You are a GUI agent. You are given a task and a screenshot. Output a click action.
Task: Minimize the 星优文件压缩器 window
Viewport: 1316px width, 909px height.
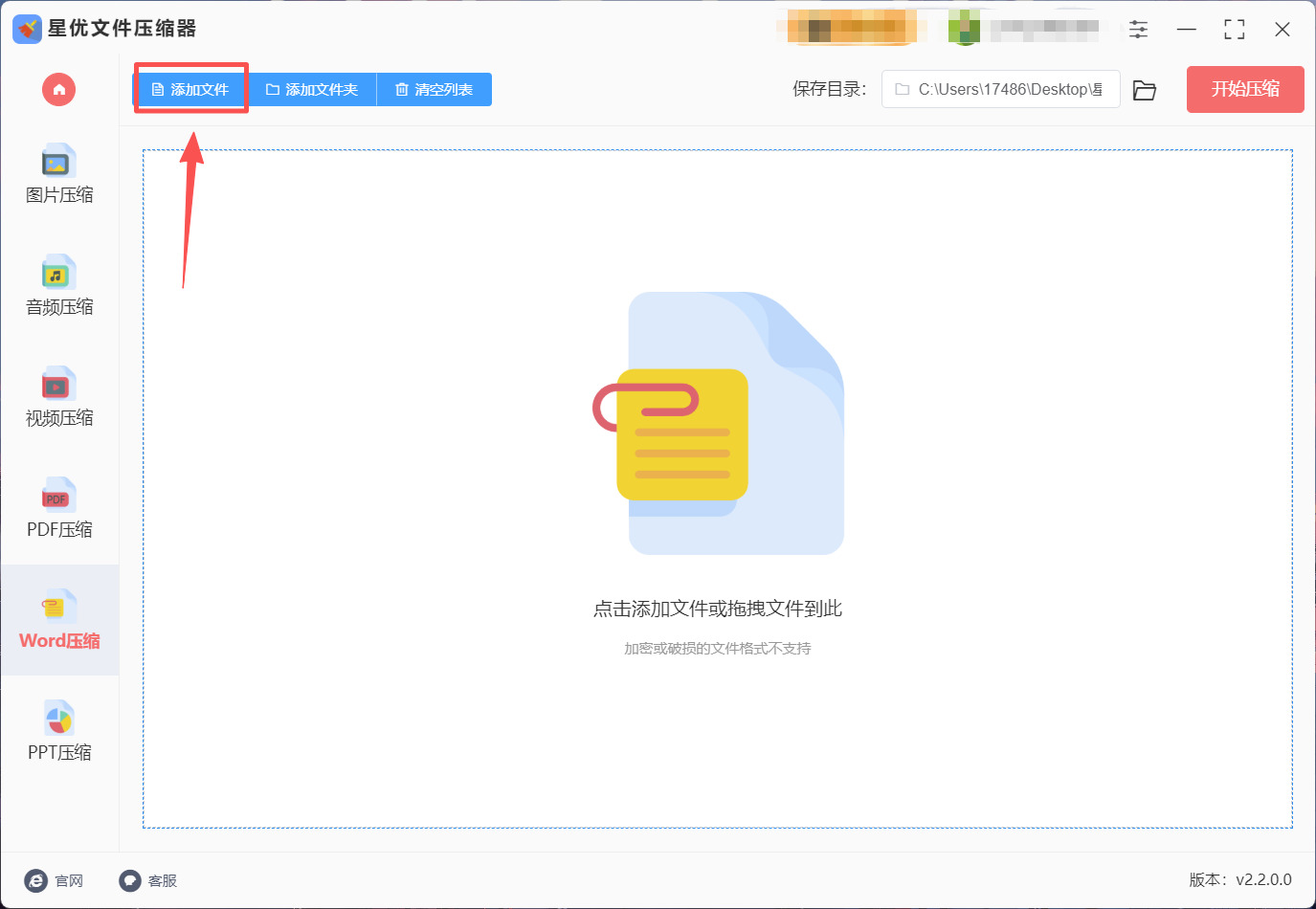click(x=1187, y=30)
